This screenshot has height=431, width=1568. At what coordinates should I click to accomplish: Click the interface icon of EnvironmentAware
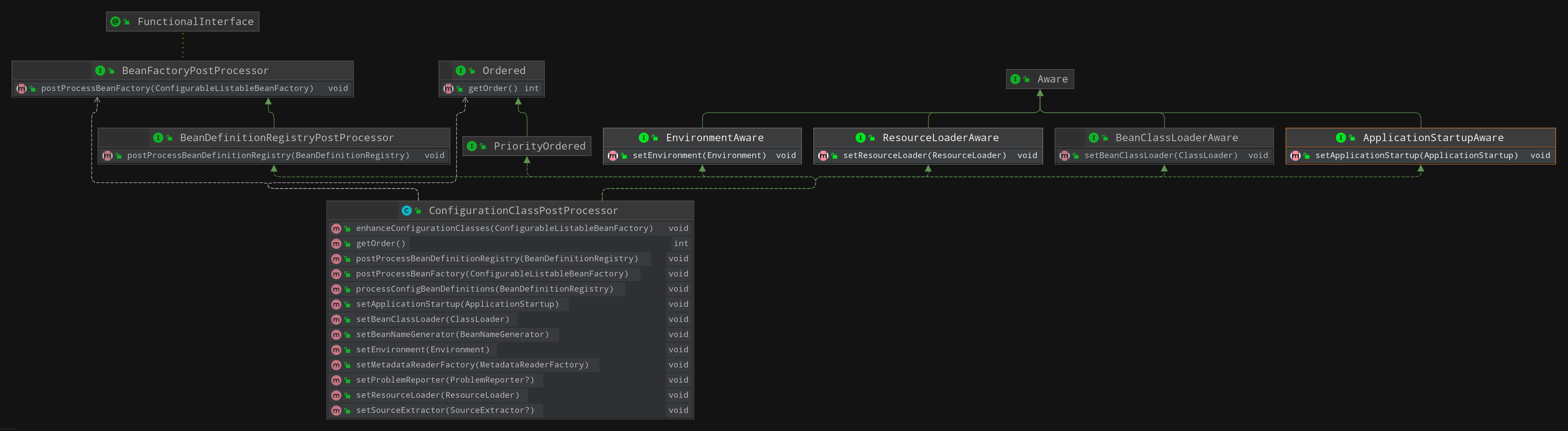click(644, 138)
